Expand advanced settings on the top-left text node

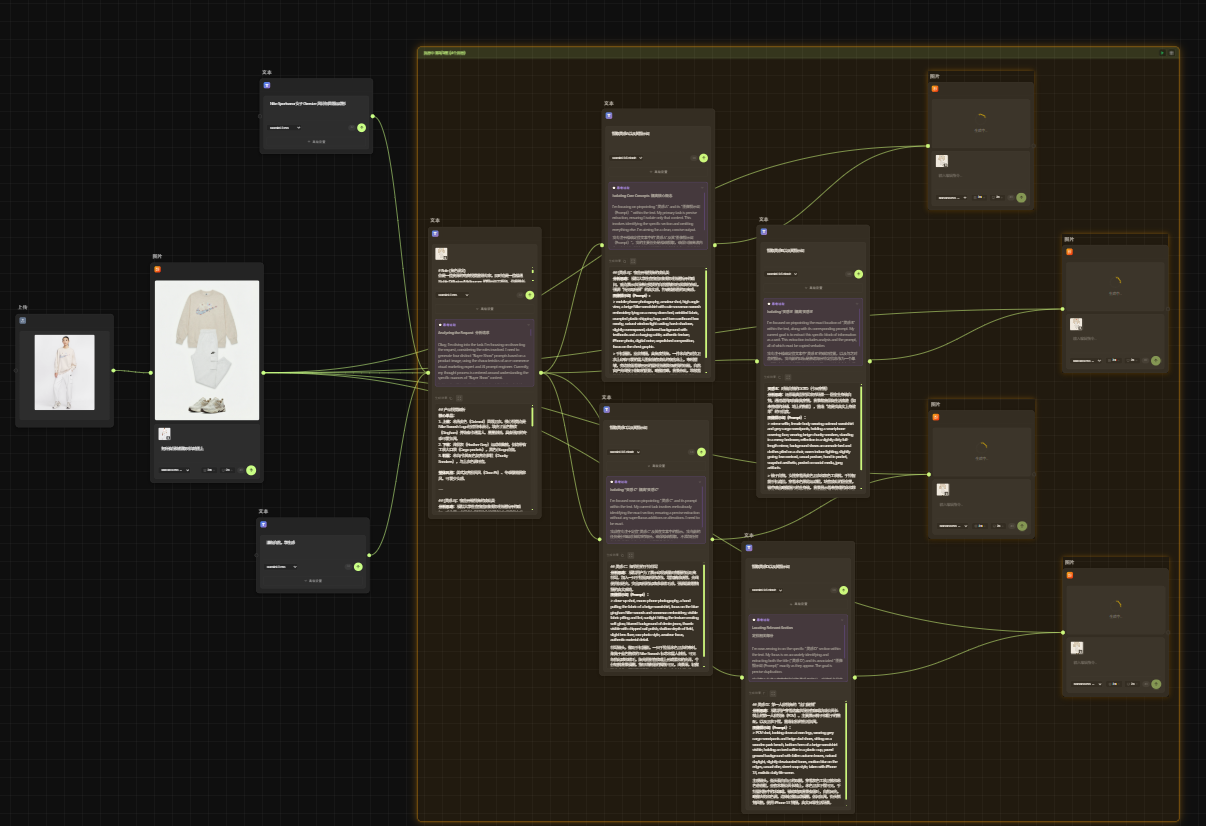coord(316,142)
